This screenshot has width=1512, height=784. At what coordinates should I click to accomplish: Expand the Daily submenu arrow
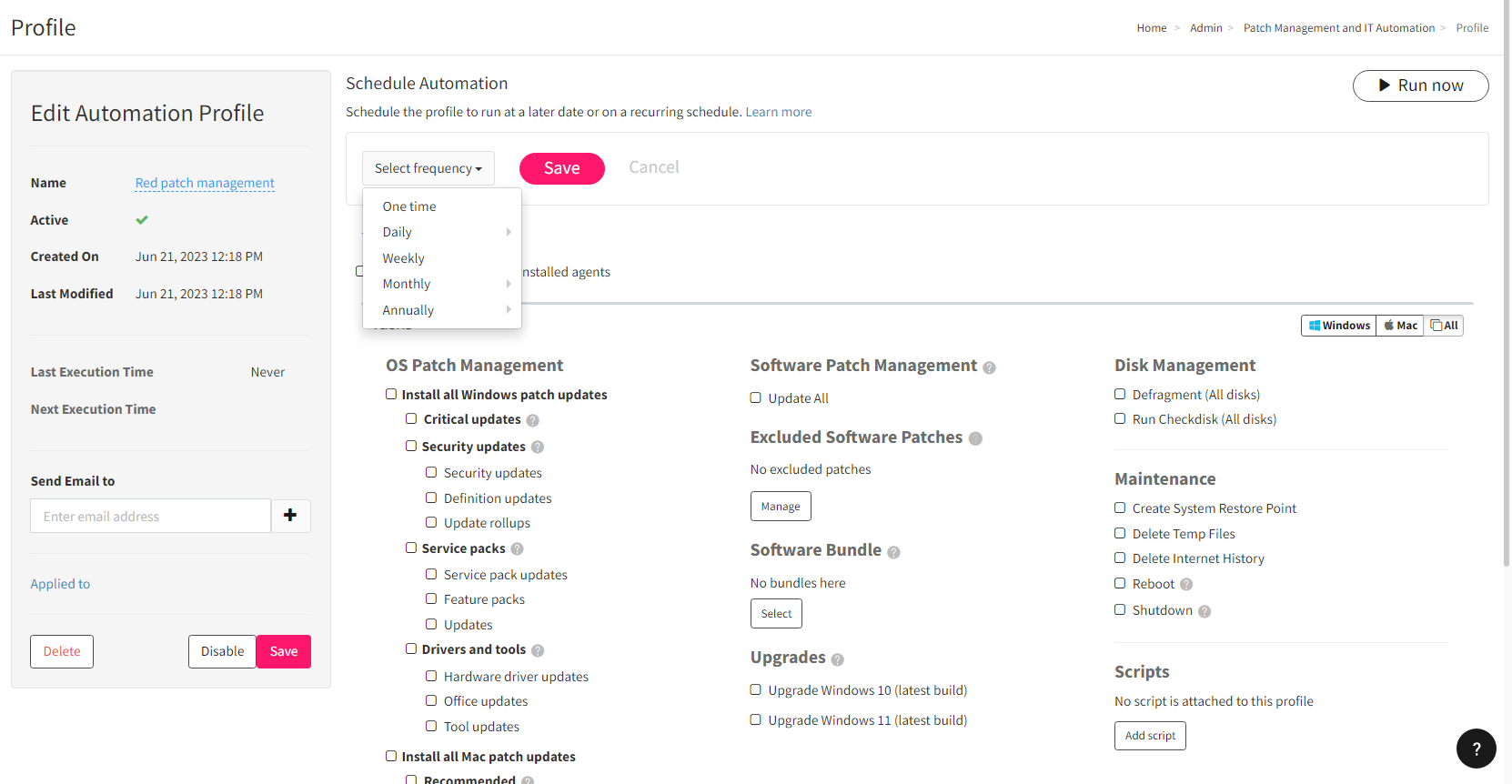click(x=509, y=232)
